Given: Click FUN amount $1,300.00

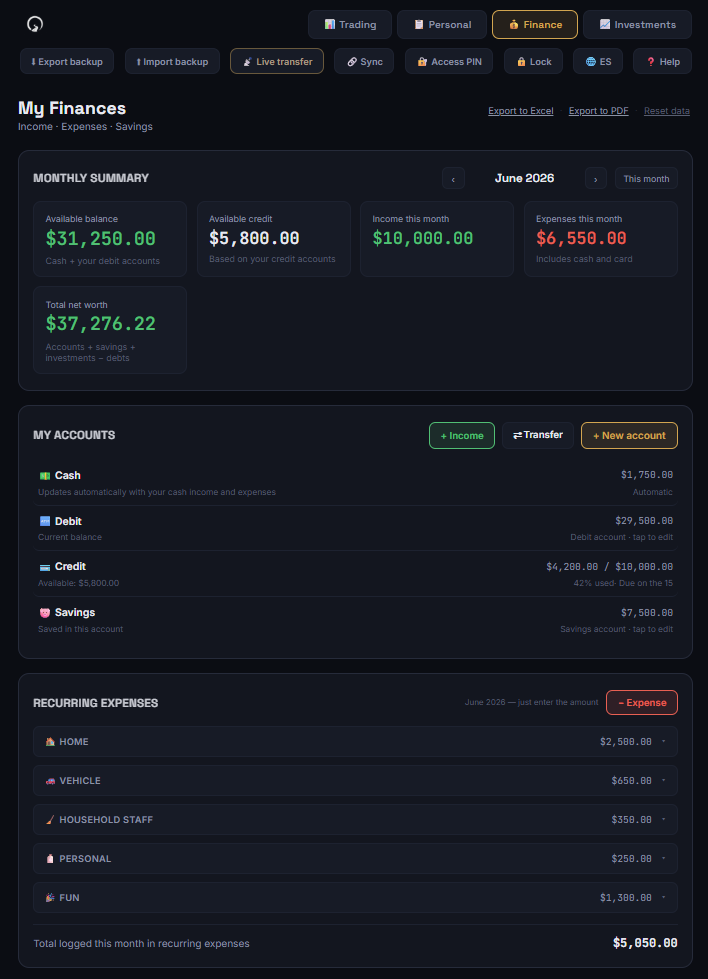Looking at the screenshot, I should tap(626, 898).
